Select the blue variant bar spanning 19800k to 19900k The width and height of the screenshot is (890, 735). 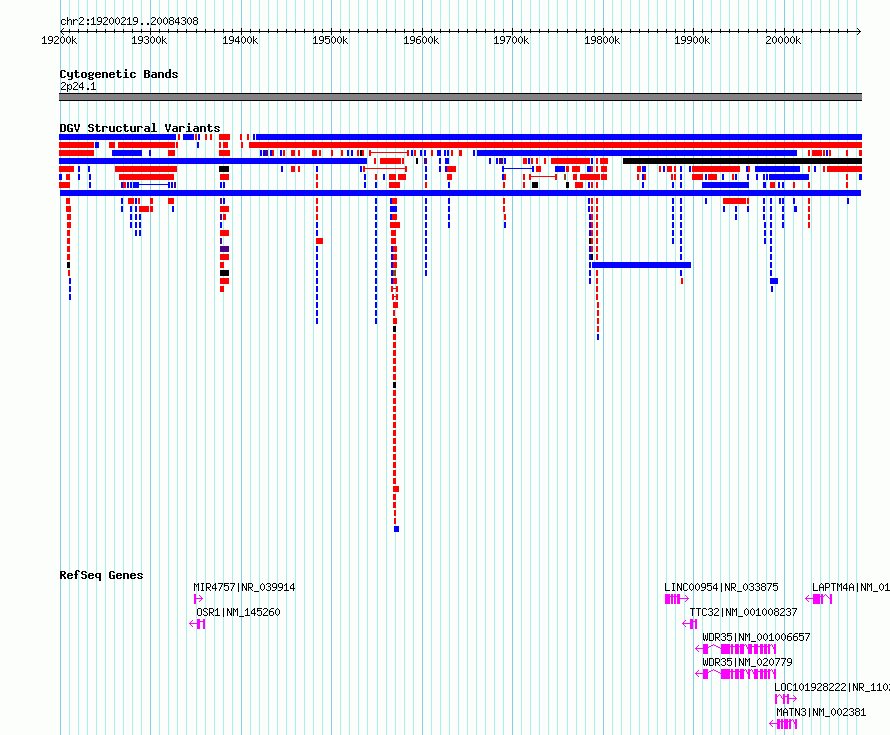[641, 265]
